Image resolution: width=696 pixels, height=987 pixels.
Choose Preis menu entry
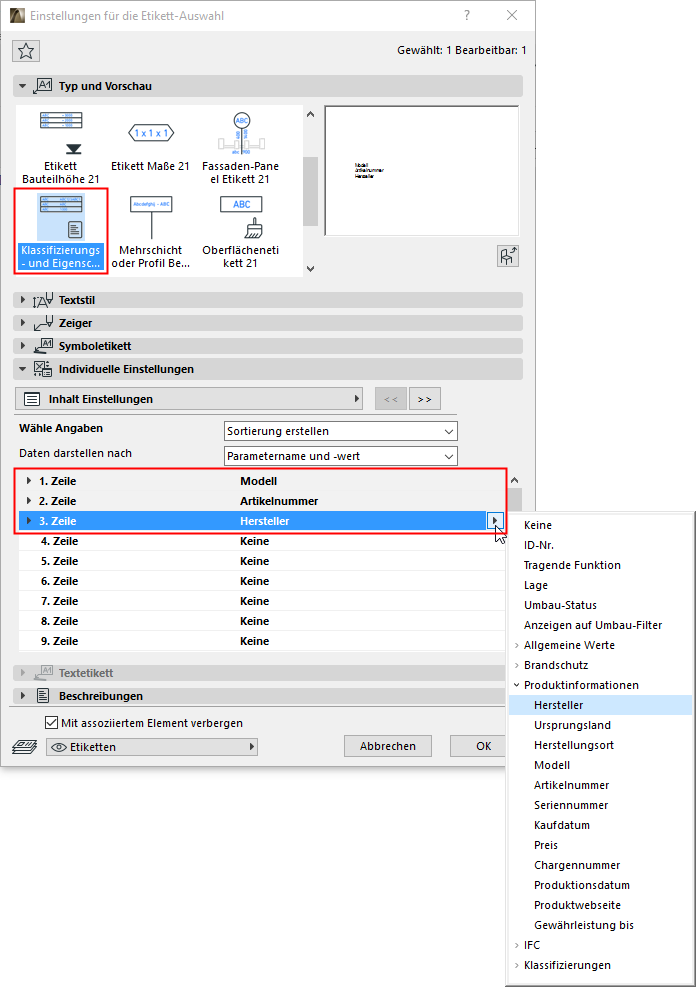point(600,845)
